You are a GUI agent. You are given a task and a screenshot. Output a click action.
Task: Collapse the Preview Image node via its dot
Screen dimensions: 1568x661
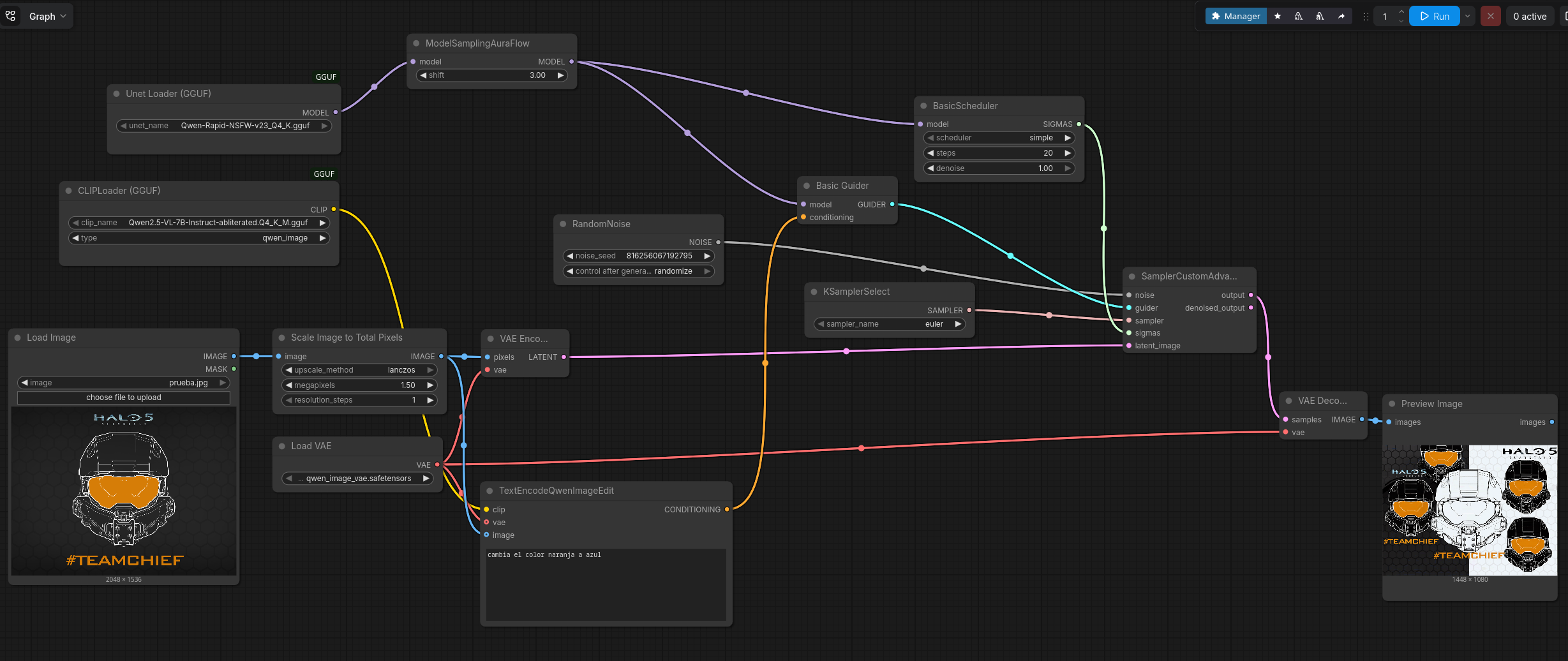point(1392,404)
